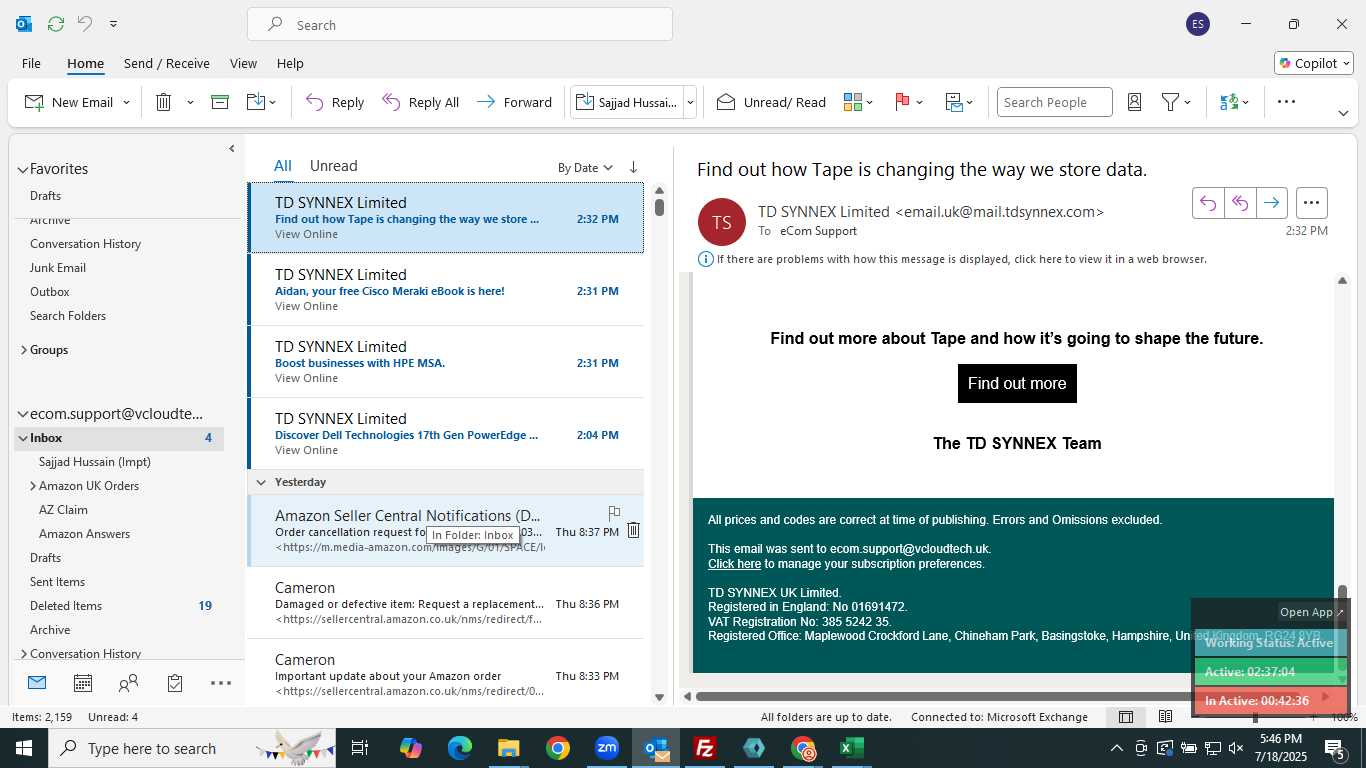This screenshot has width=1366, height=768.
Task: Click the reading pane Reply icon
Action: click(x=1208, y=203)
